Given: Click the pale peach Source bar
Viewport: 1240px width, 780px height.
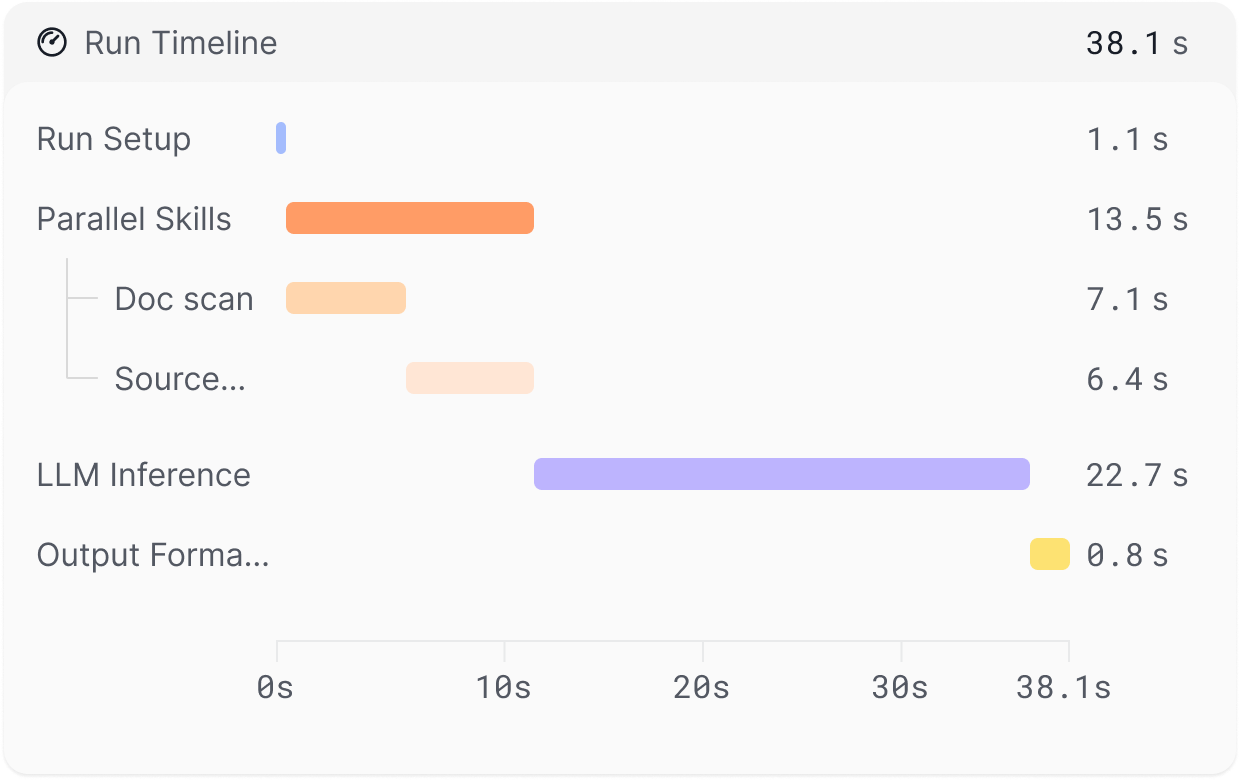Looking at the screenshot, I should tap(470, 378).
